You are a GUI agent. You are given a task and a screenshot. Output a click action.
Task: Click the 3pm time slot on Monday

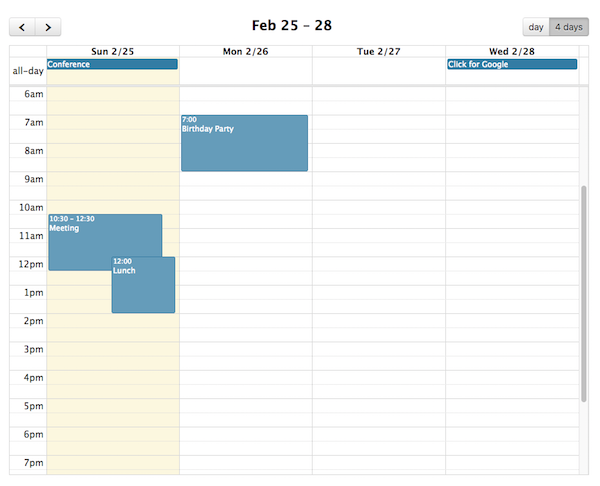pos(246,349)
